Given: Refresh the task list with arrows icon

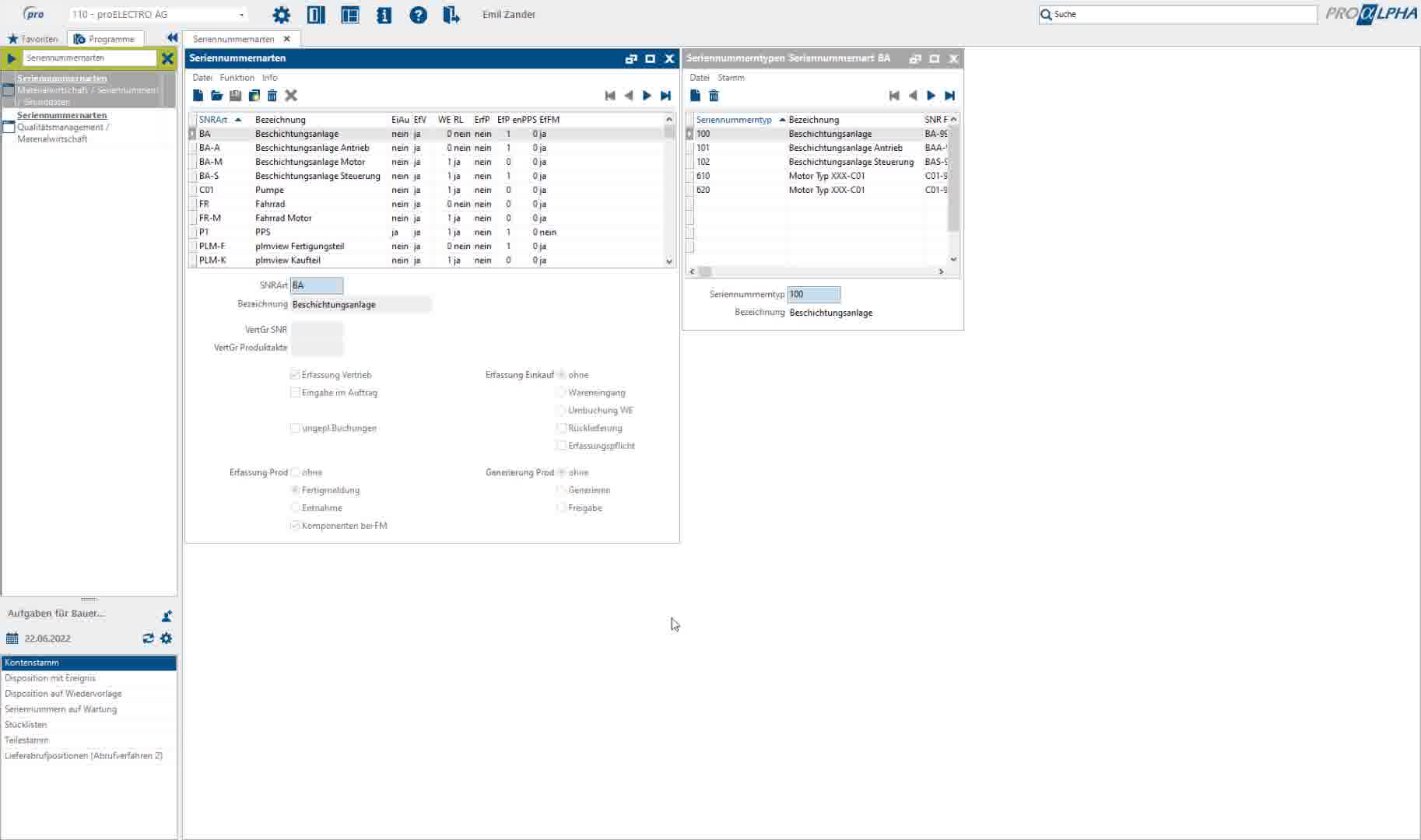Looking at the screenshot, I should coord(148,639).
